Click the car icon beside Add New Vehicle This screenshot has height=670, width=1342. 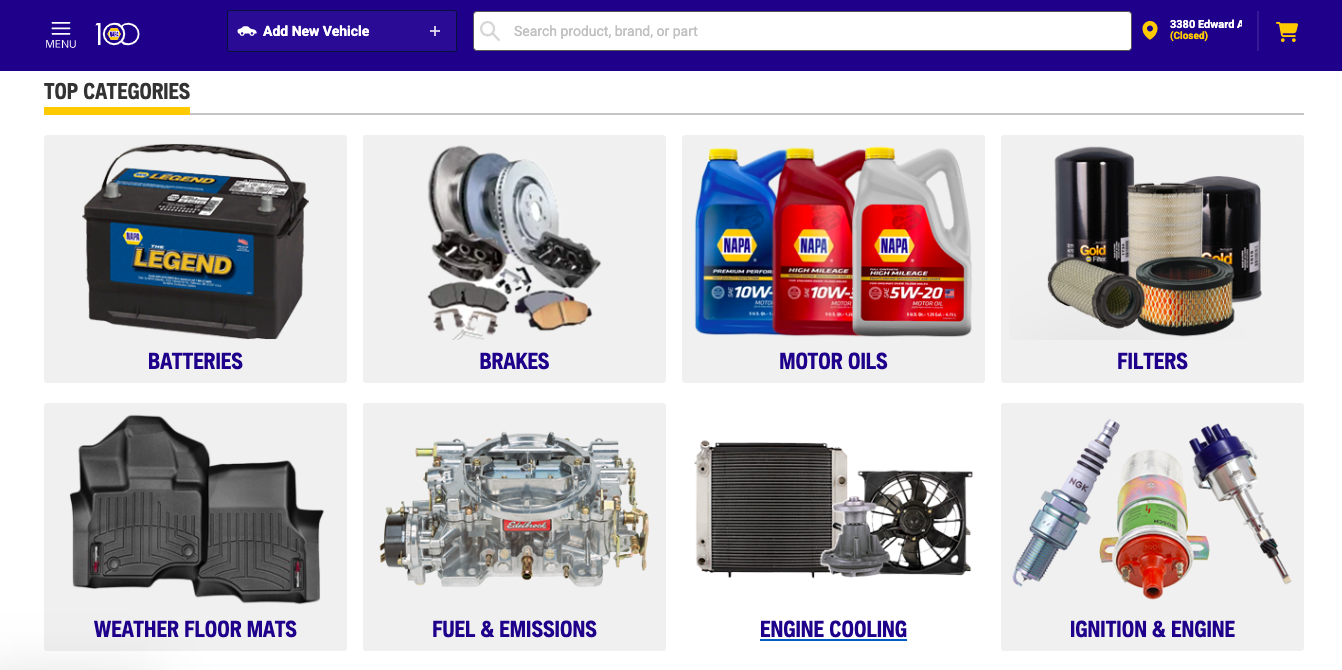pyautogui.click(x=247, y=31)
